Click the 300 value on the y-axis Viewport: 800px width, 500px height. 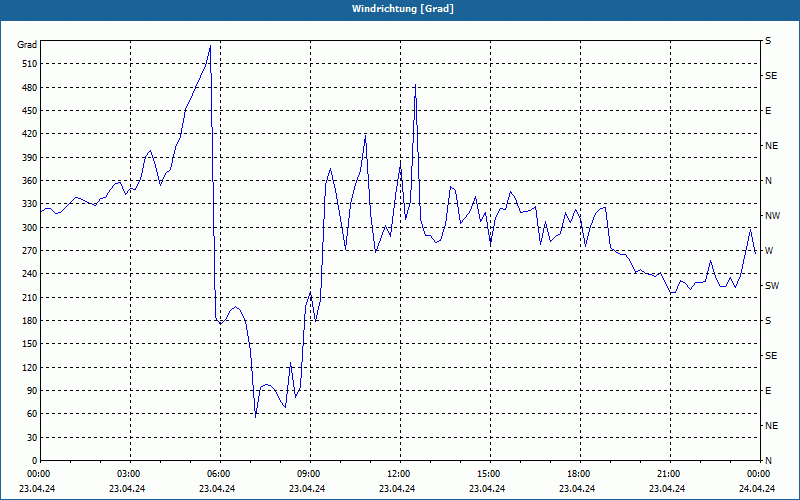coord(30,228)
